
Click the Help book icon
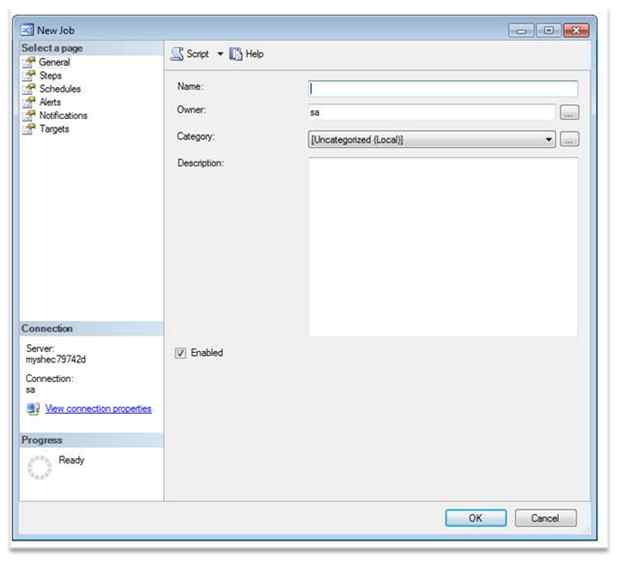(x=236, y=54)
